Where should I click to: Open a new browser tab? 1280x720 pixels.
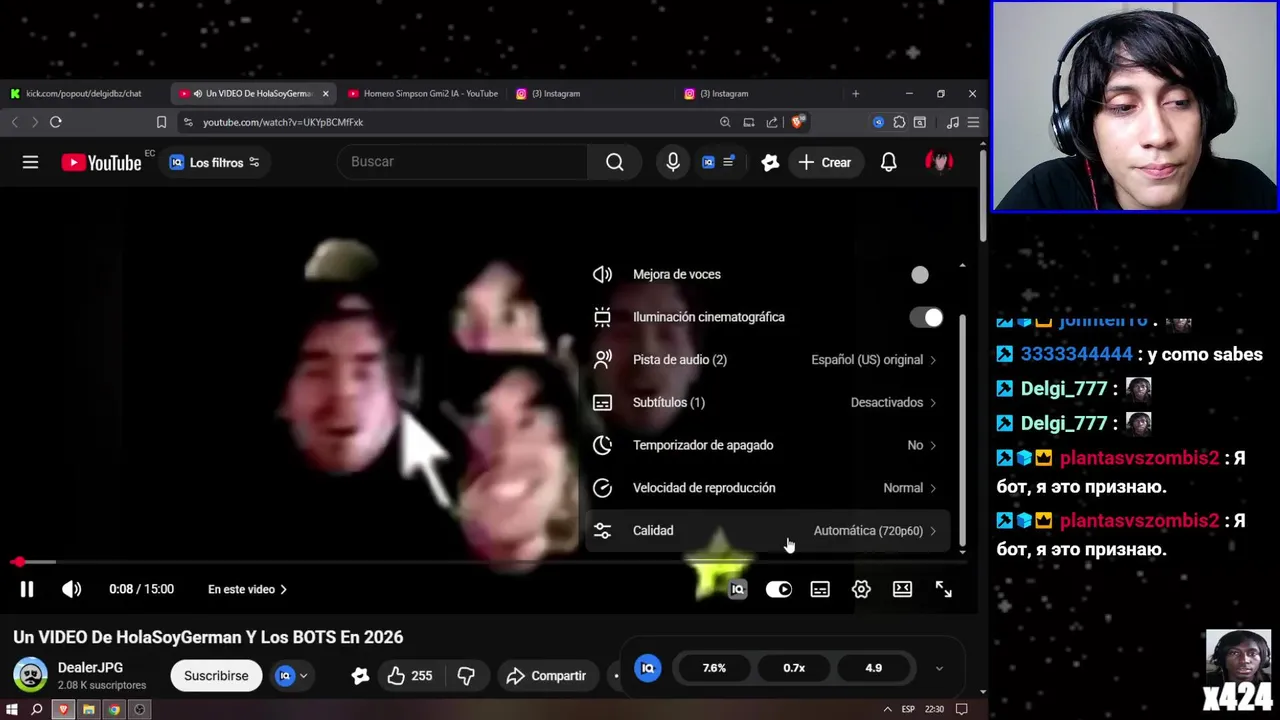point(855,93)
